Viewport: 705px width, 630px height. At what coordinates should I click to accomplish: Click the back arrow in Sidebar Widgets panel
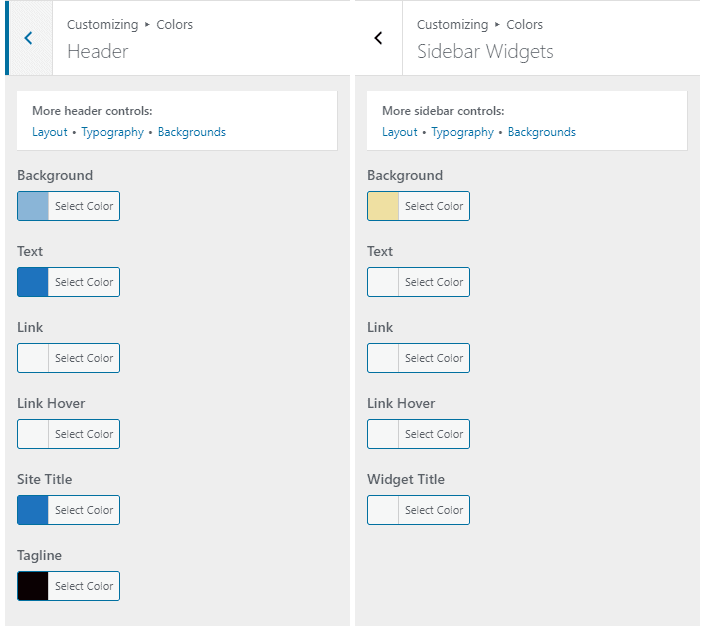[379, 38]
